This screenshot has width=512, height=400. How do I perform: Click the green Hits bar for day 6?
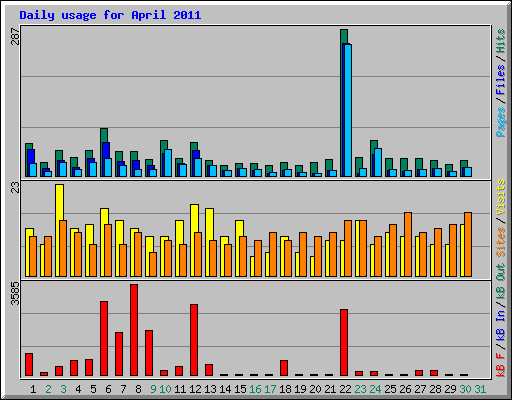pyautogui.click(x=104, y=135)
